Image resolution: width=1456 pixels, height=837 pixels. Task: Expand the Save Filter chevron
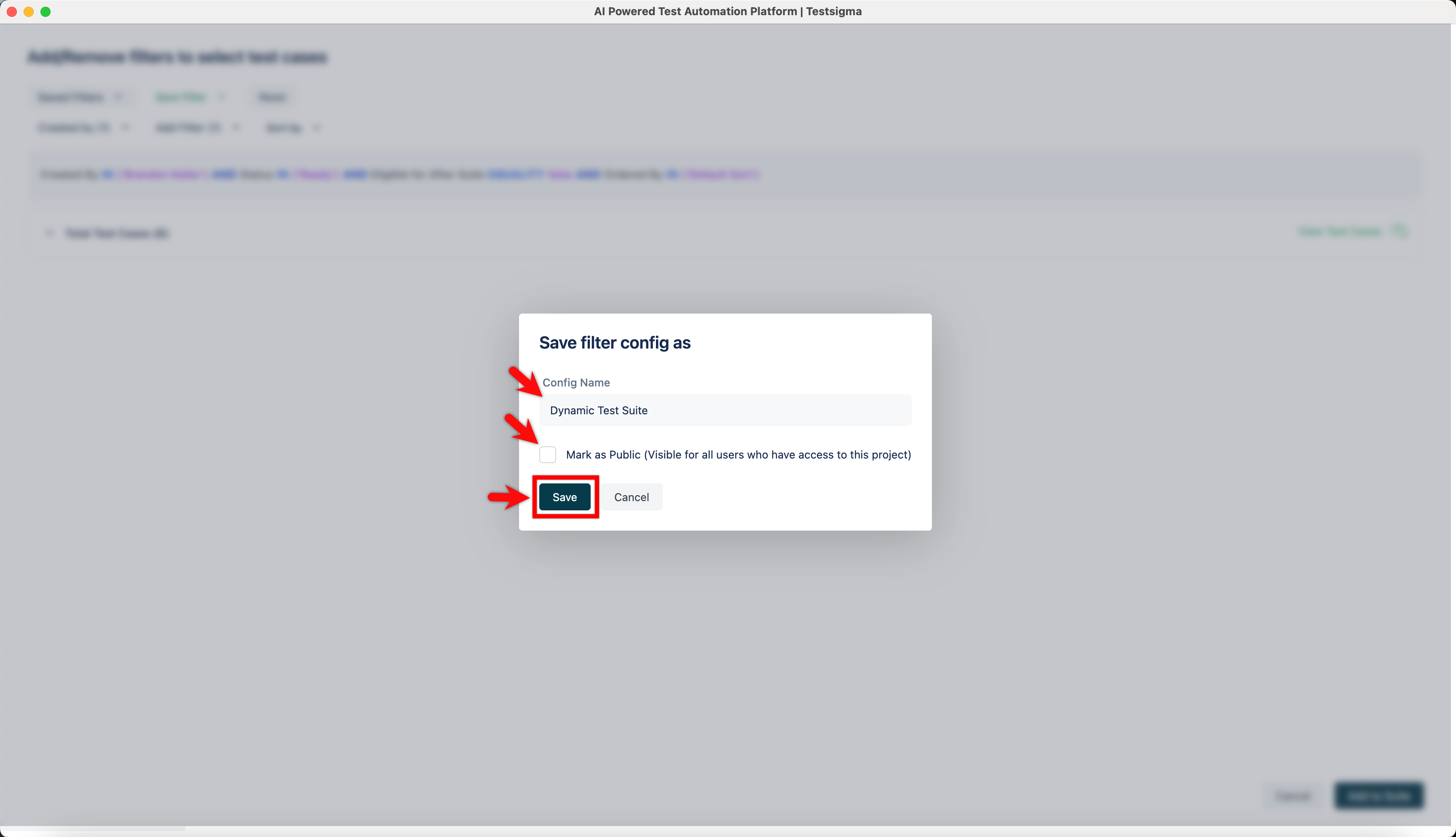tap(222, 97)
